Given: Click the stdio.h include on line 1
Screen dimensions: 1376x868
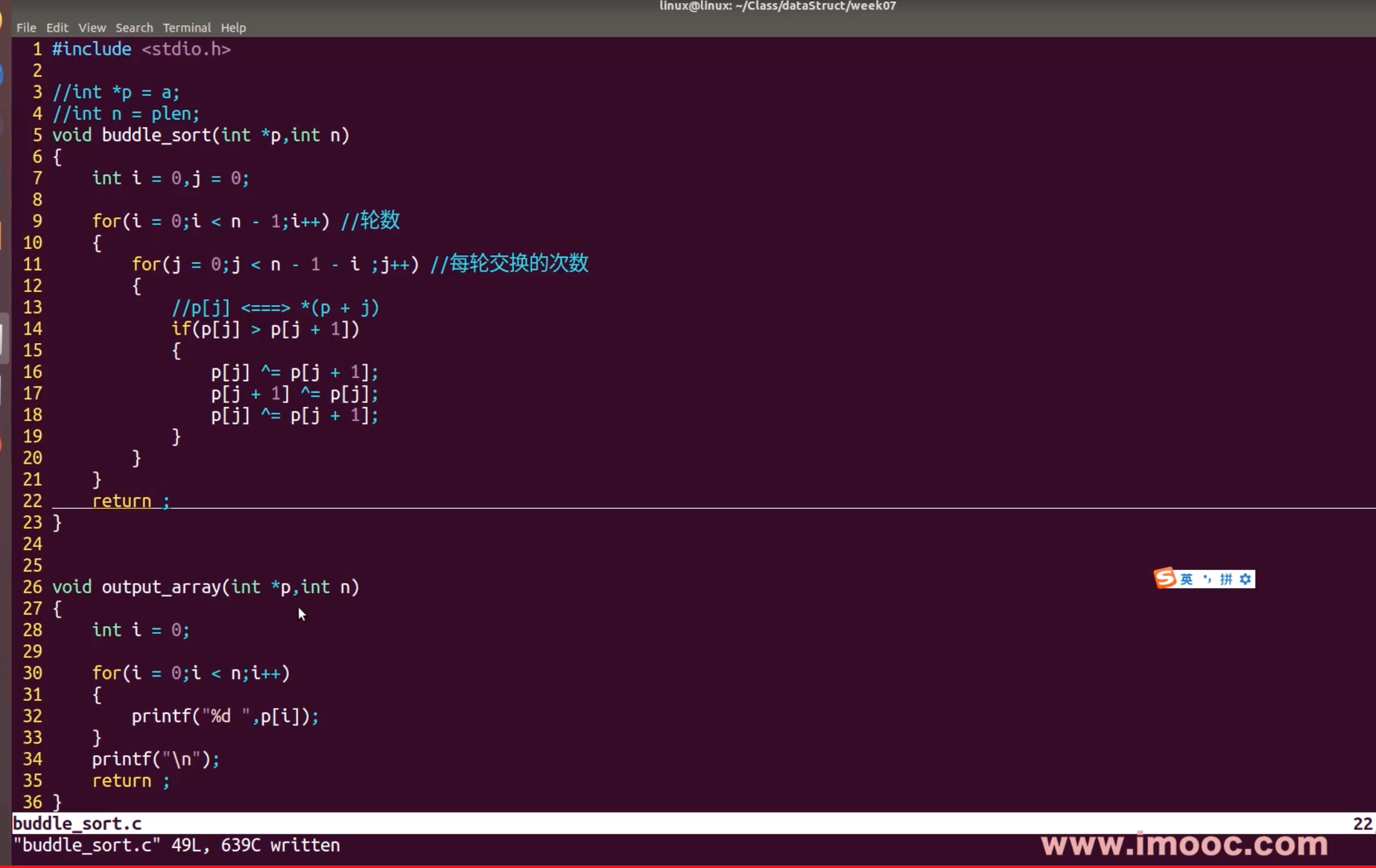Looking at the screenshot, I should pyautogui.click(x=186, y=49).
